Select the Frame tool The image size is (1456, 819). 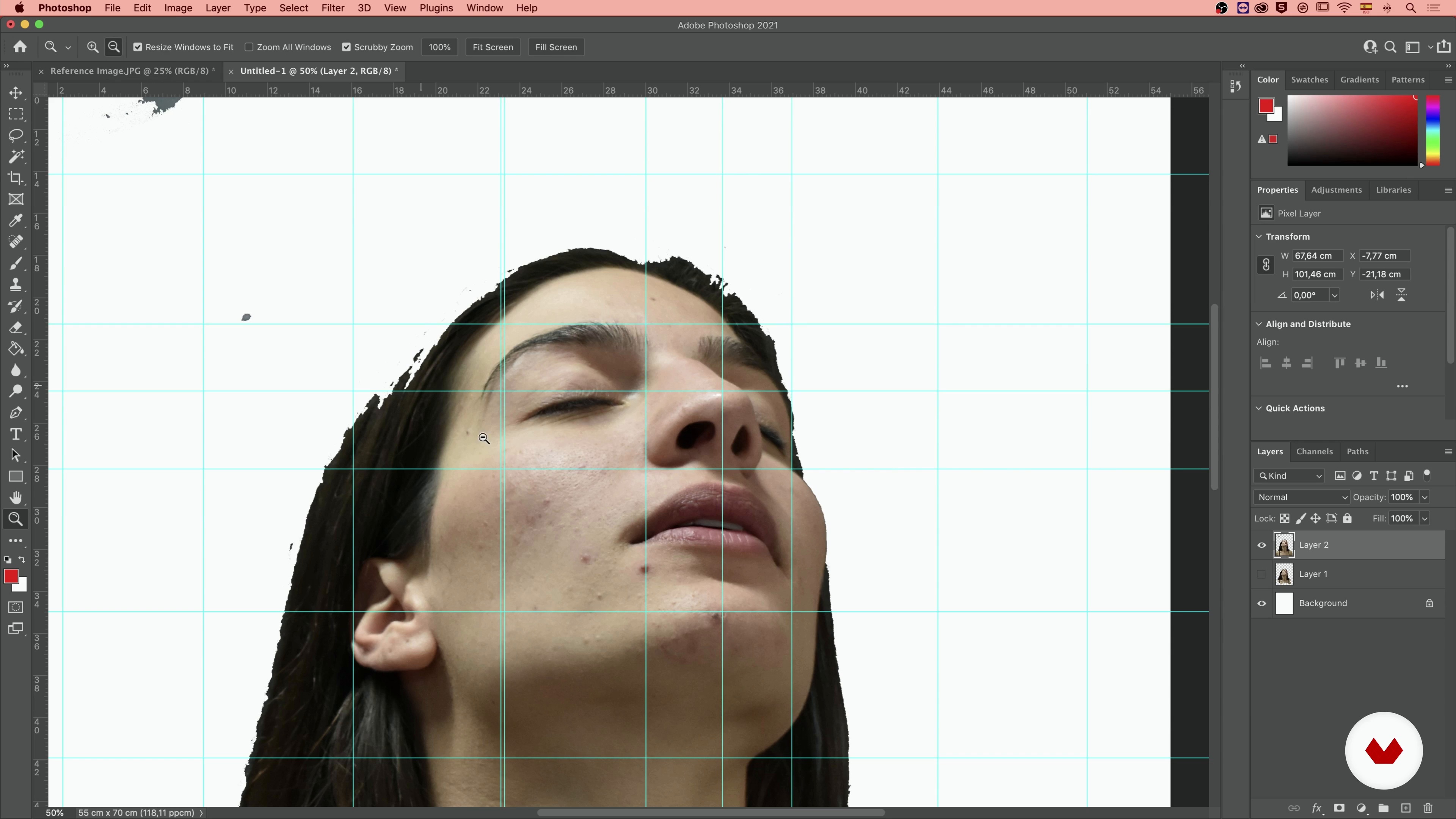[16, 199]
